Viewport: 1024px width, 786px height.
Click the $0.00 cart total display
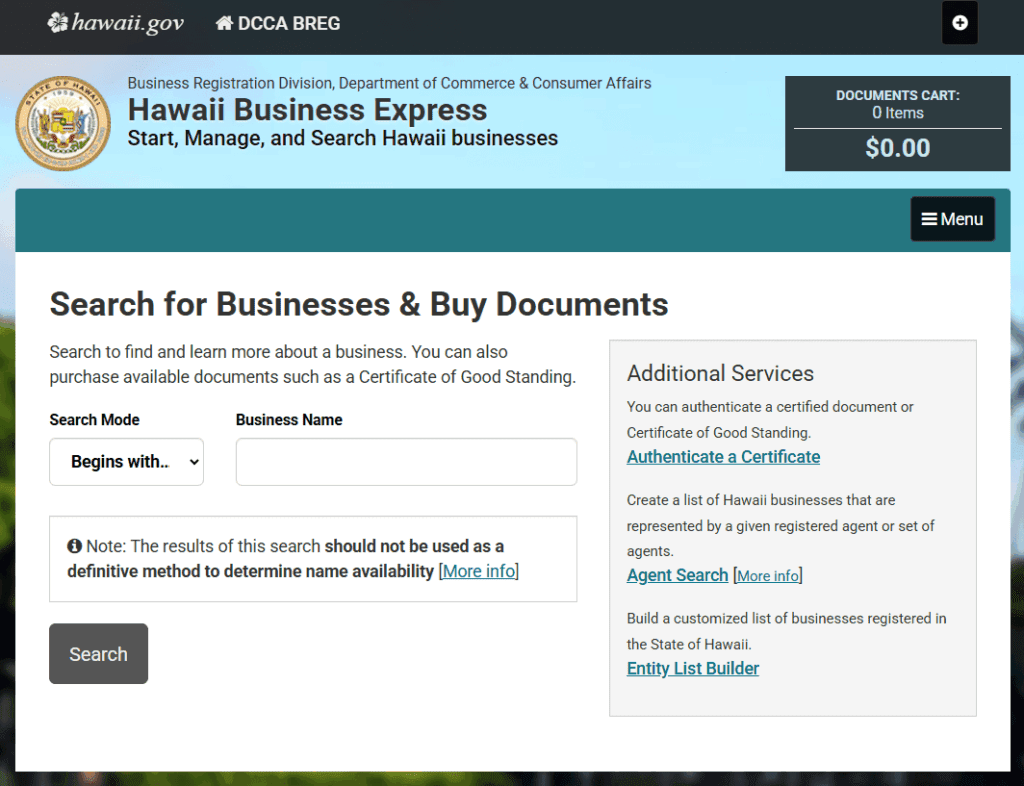coord(896,148)
